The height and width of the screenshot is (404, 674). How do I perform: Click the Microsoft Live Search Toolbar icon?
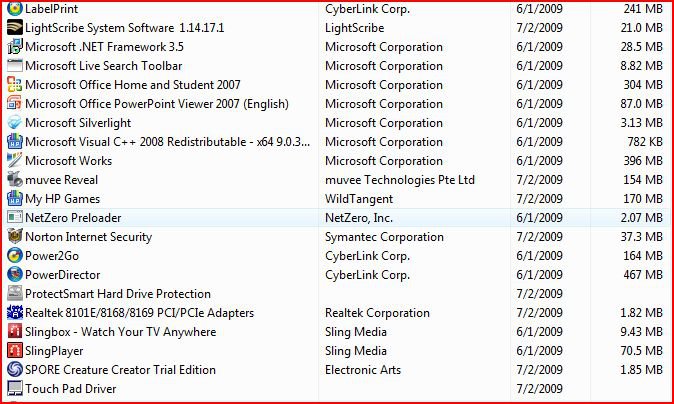pos(15,66)
